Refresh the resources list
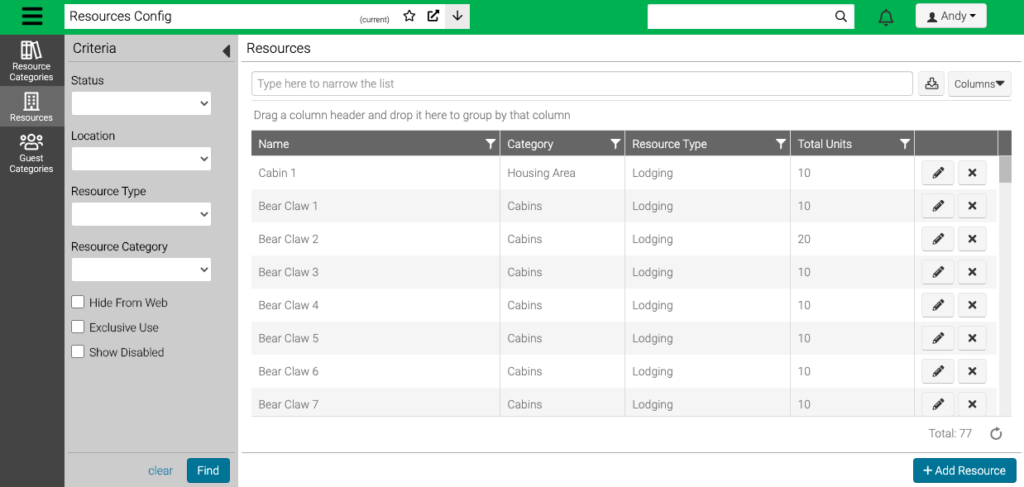The image size is (1024, 487). pyautogui.click(x=996, y=434)
